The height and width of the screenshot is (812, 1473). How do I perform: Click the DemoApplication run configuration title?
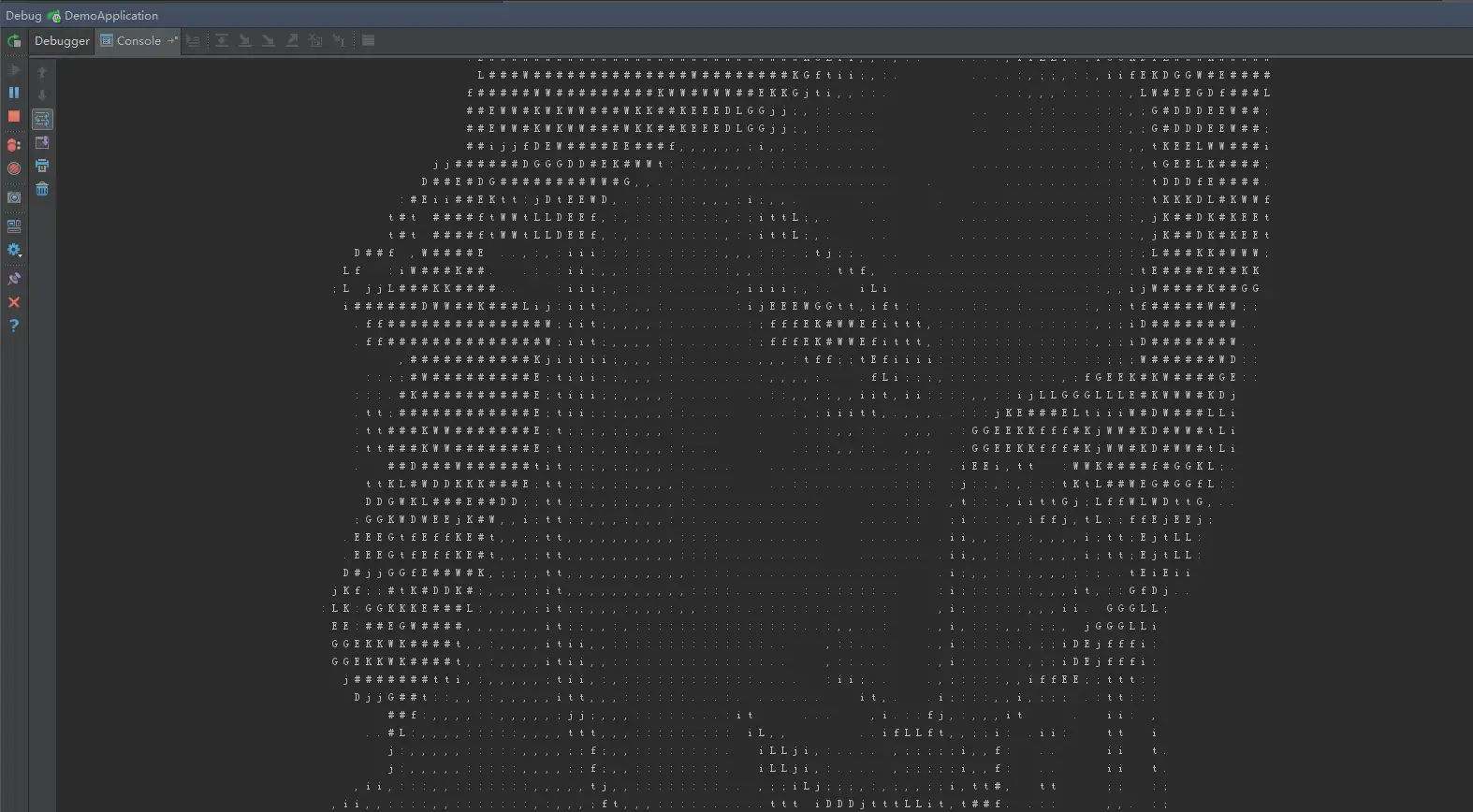[x=110, y=16]
